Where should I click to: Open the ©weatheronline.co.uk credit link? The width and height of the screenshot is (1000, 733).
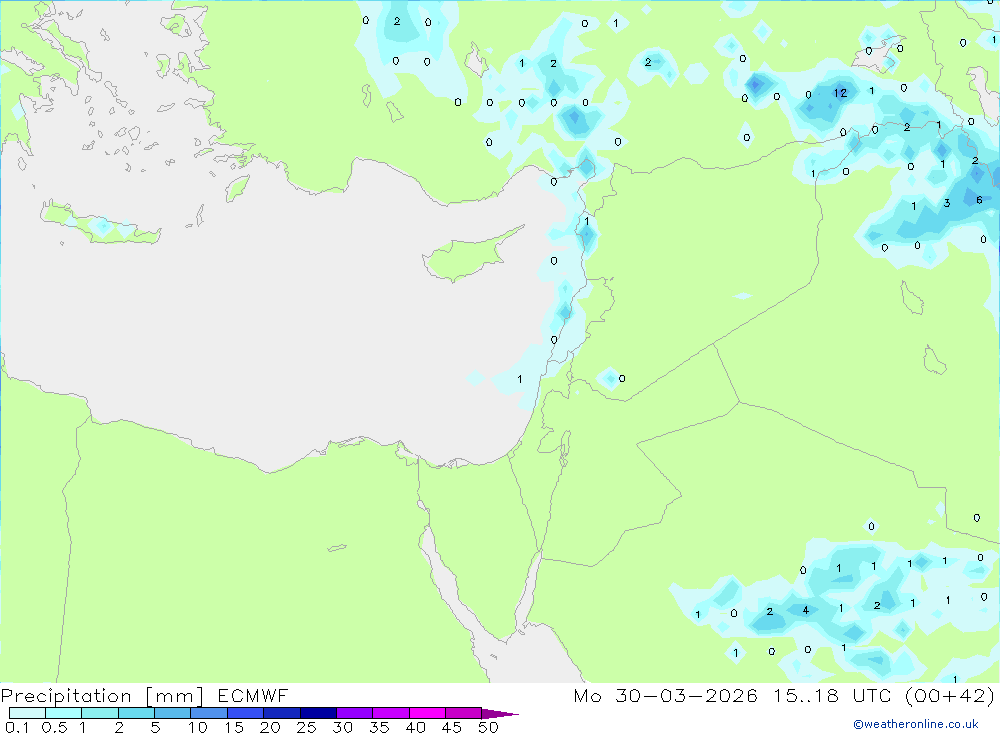[916, 724]
